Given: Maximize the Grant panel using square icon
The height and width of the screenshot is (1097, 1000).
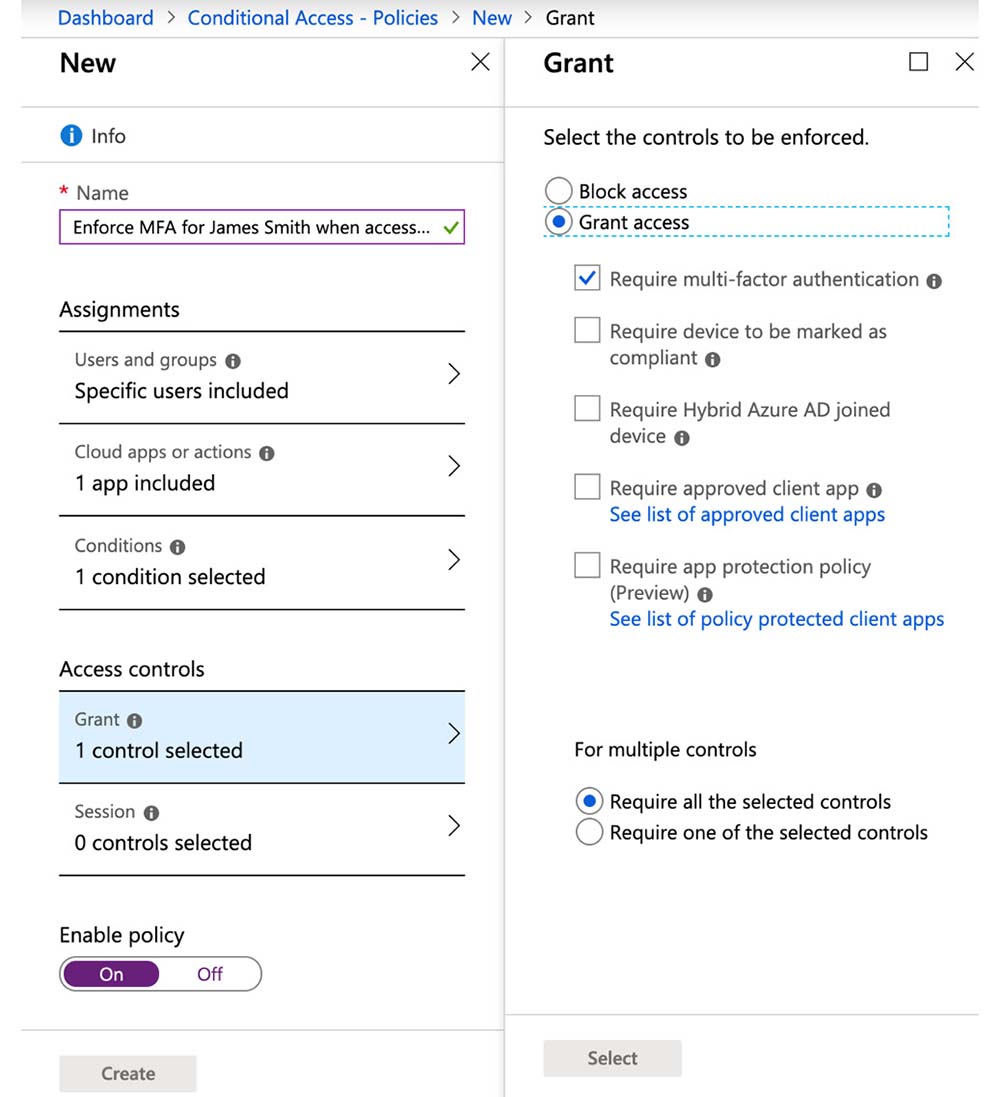Looking at the screenshot, I should (918, 62).
